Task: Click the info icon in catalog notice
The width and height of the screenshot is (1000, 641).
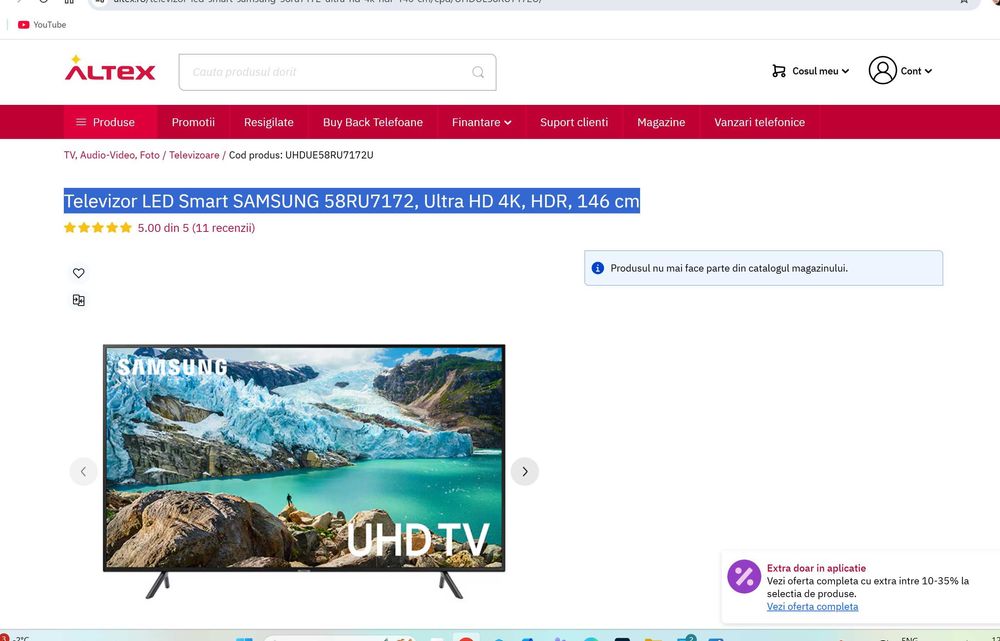Action: (x=598, y=268)
